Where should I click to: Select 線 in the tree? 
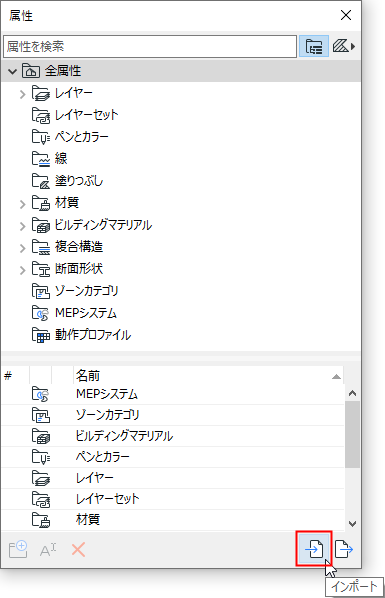click(x=61, y=159)
